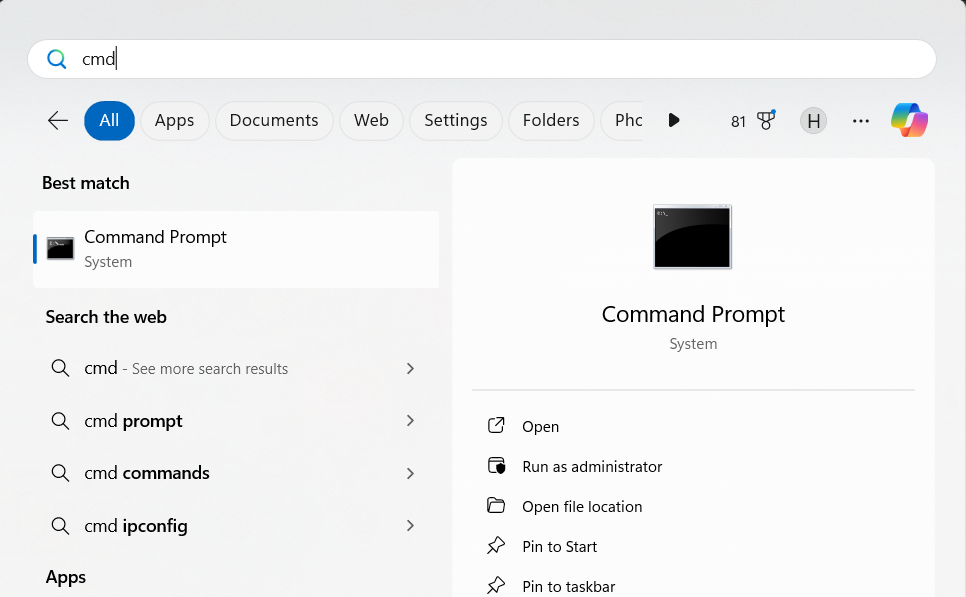Switch to the Documents filter tab

point(274,120)
